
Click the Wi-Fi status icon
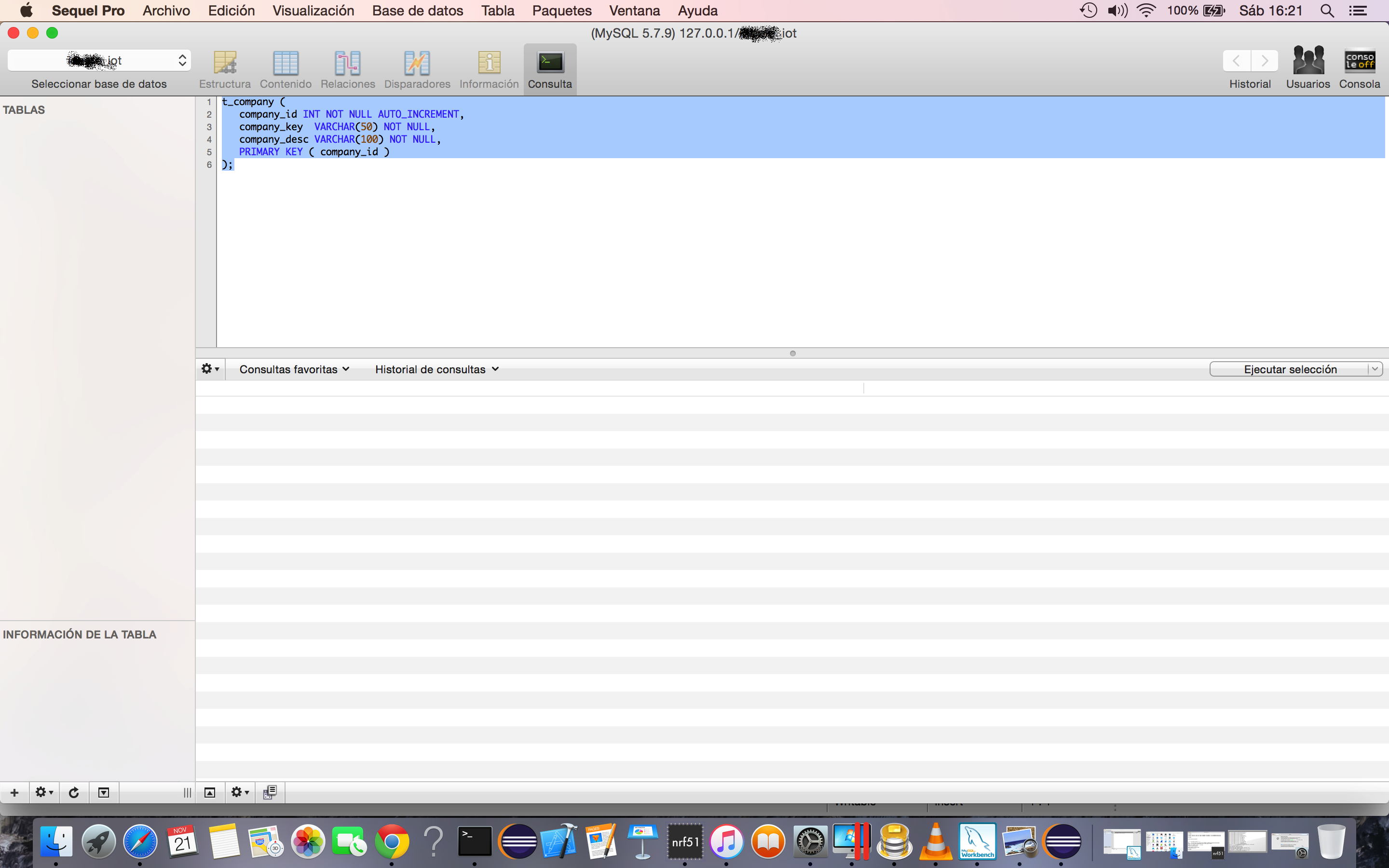click(1146, 10)
